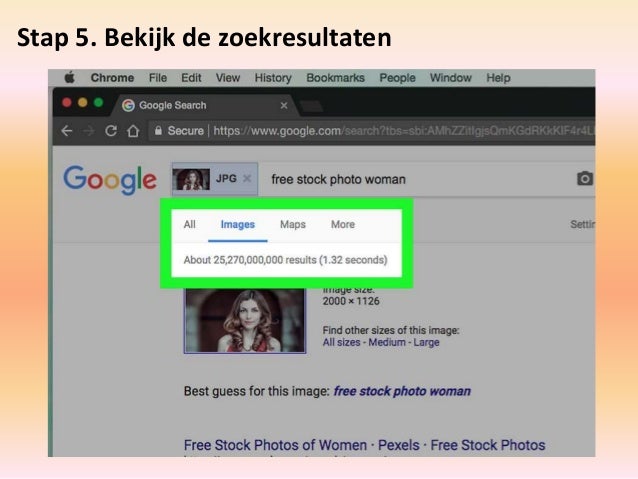The height and width of the screenshot is (479, 638).
Task: Open the Large size link
Action: coord(426,342)
